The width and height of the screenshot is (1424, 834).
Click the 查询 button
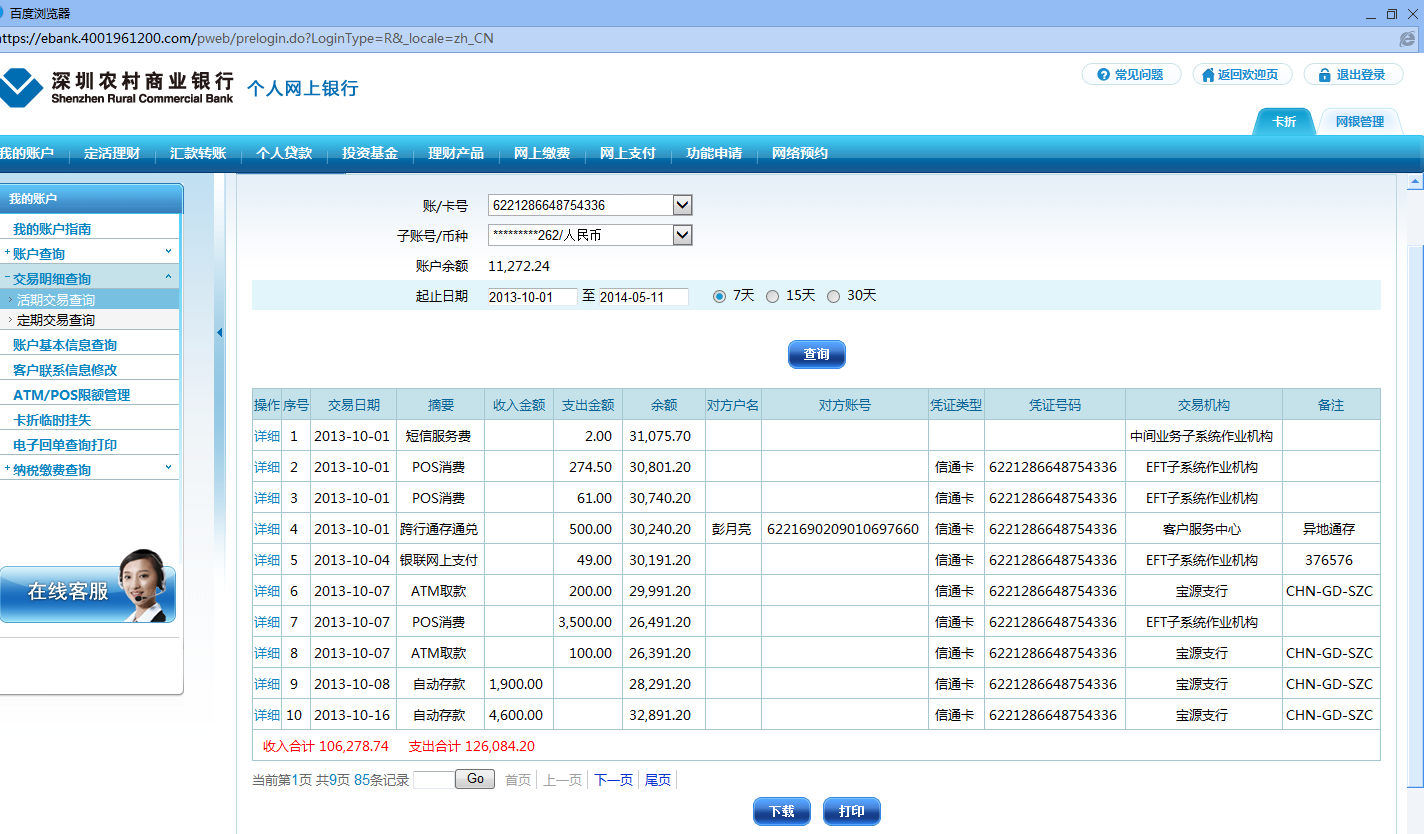[x=816, y=355]
